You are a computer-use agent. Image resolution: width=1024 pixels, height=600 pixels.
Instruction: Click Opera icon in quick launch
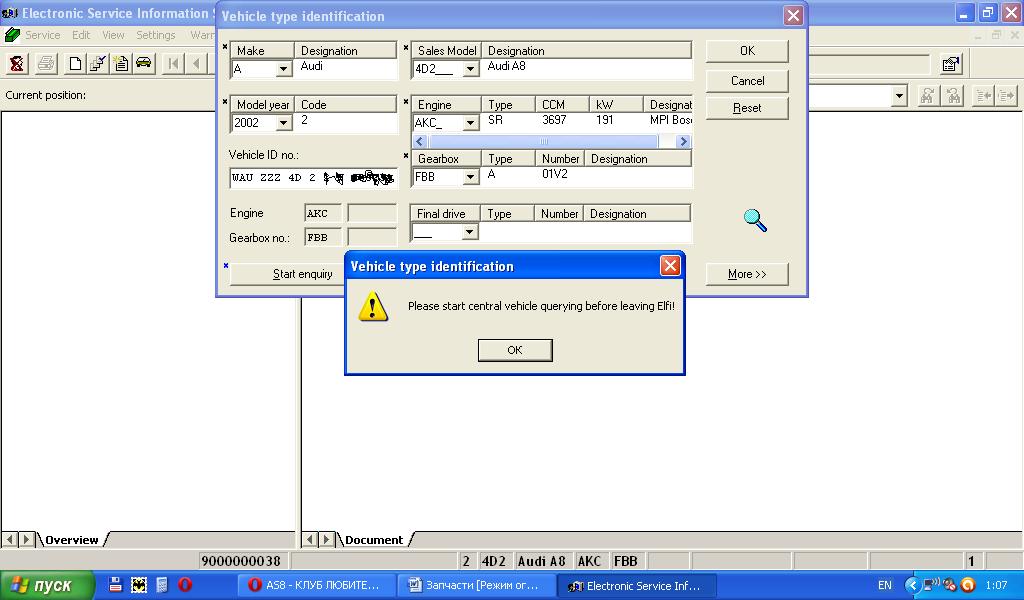[185, 585]
